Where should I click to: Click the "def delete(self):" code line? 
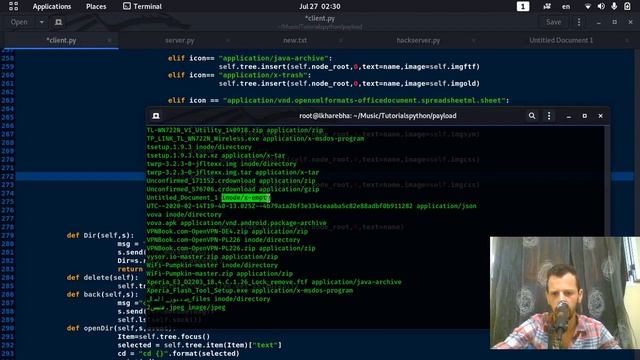[102, 278]
